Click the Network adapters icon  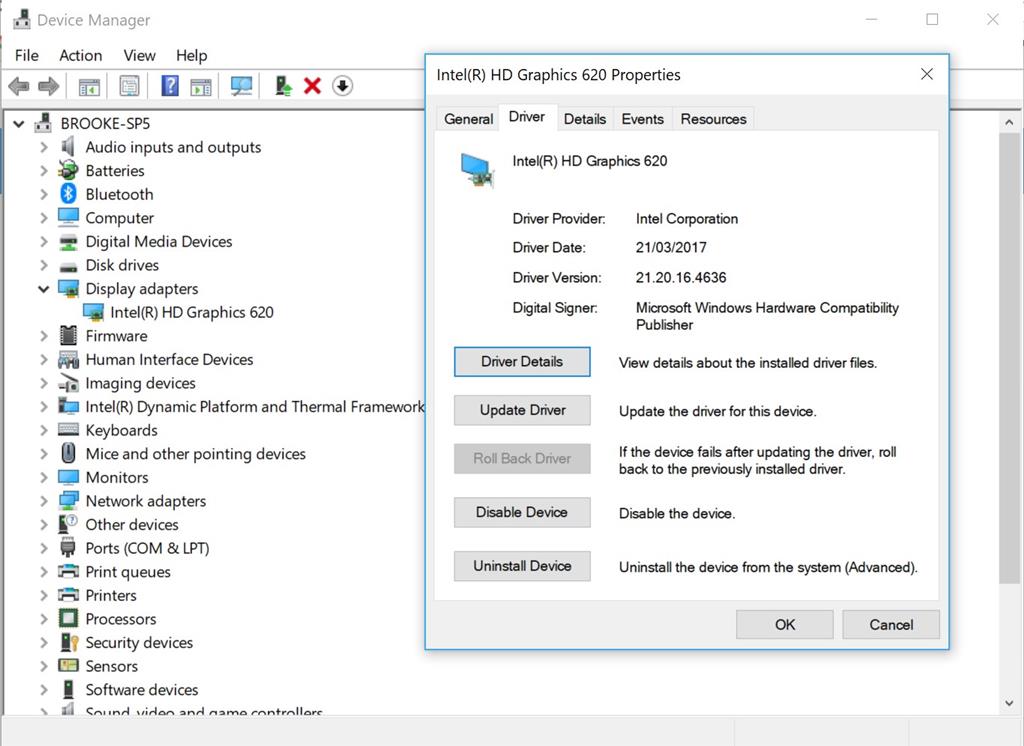(x=68, y=501)
